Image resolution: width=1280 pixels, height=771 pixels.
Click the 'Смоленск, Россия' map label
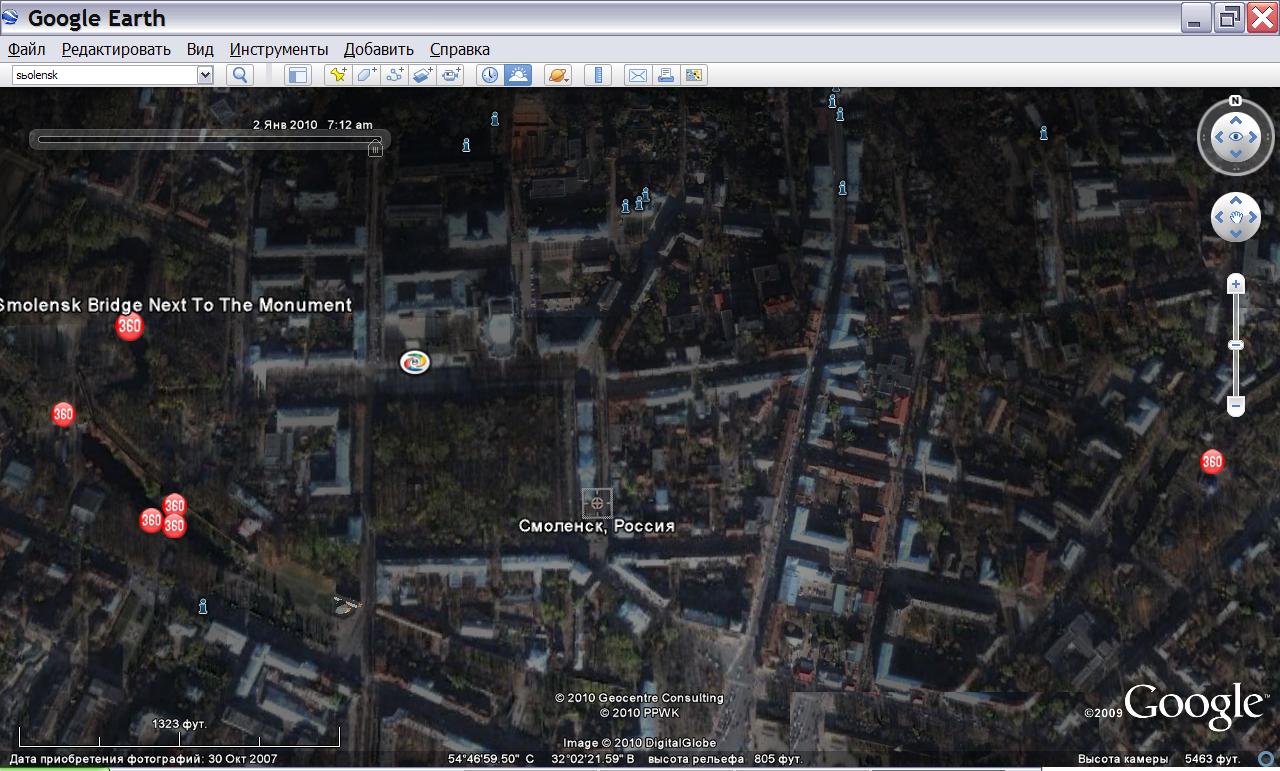click(x=597, y=526)
